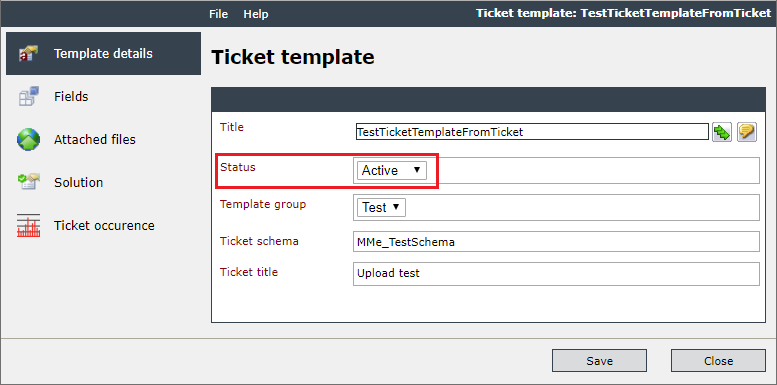Click the Template details sidebar icon

coord(28,54)
